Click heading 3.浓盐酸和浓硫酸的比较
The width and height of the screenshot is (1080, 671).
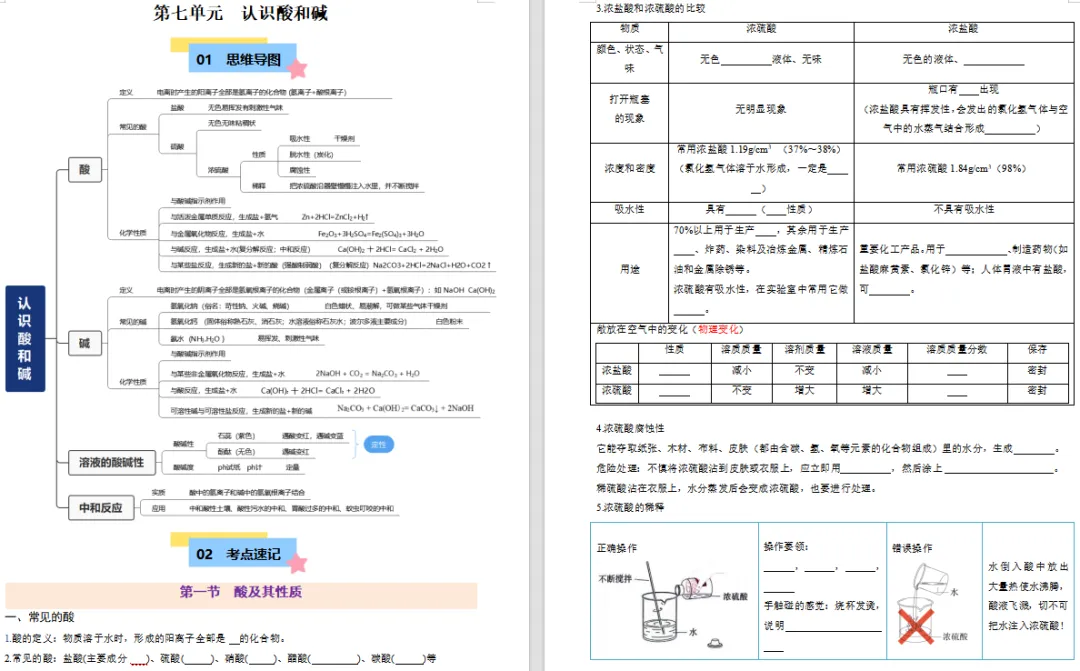[x=651, y=8]
